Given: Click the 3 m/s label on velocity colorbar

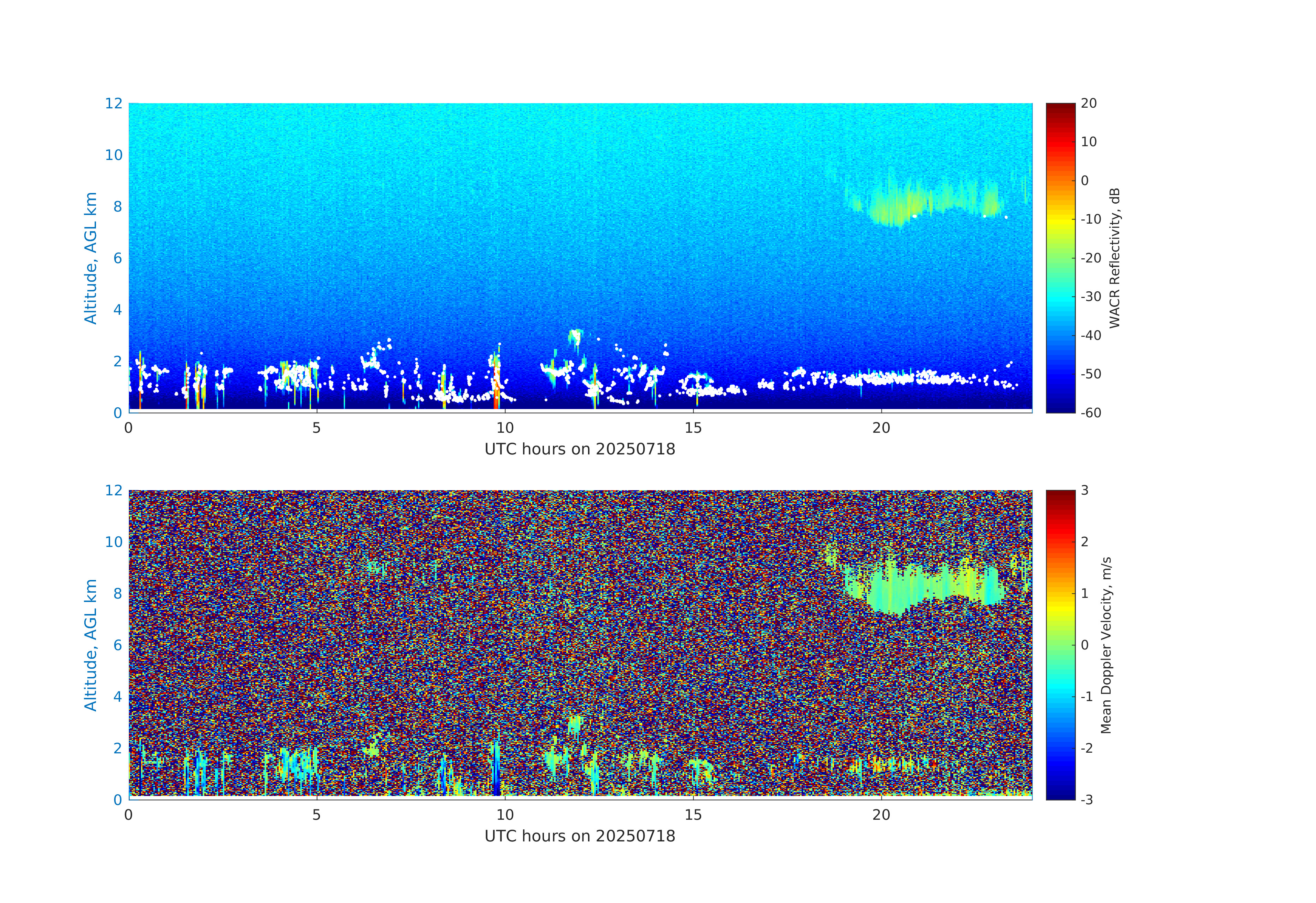Looking at the screenshot, I should [1084, 490].
